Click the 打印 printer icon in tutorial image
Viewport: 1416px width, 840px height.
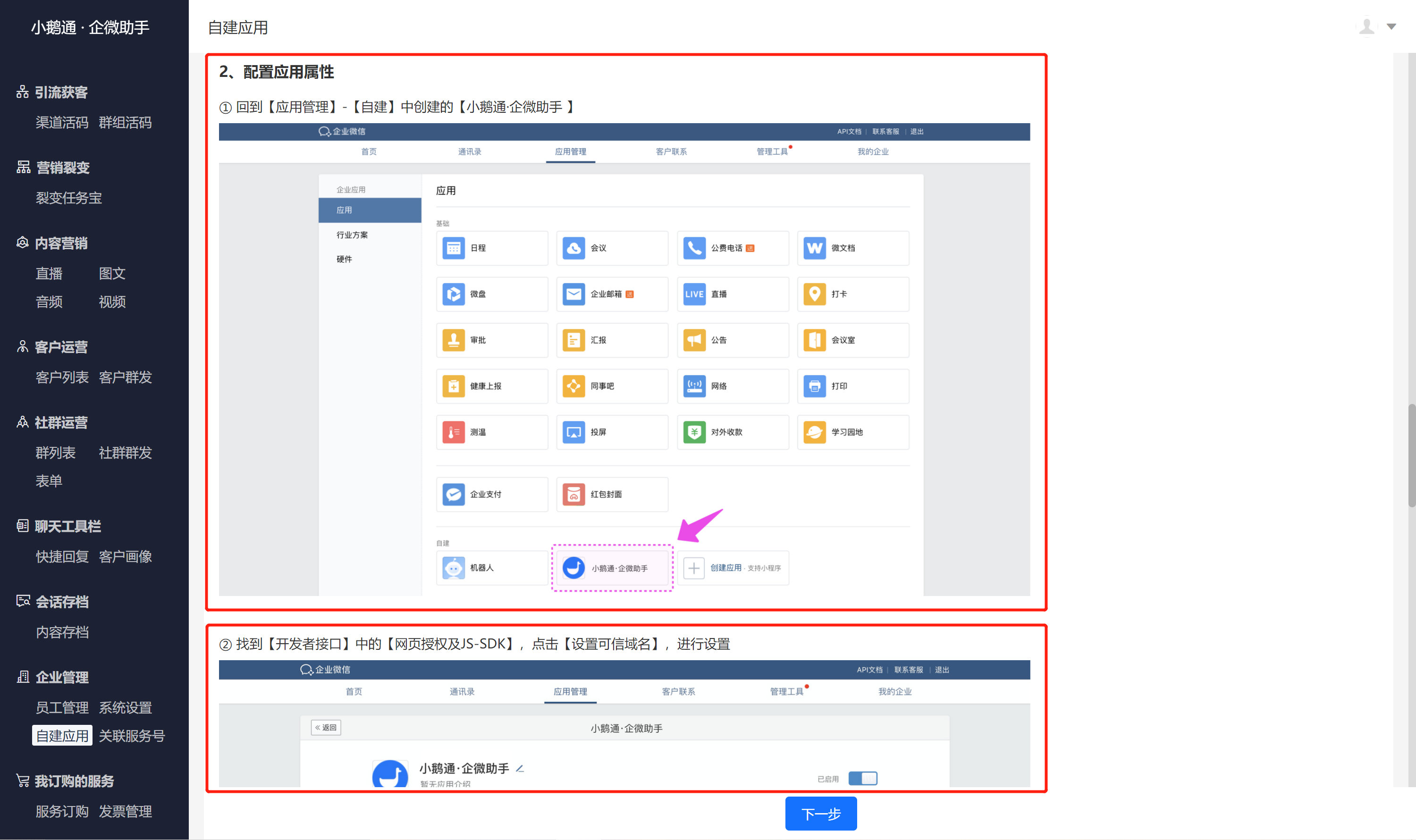814,386
